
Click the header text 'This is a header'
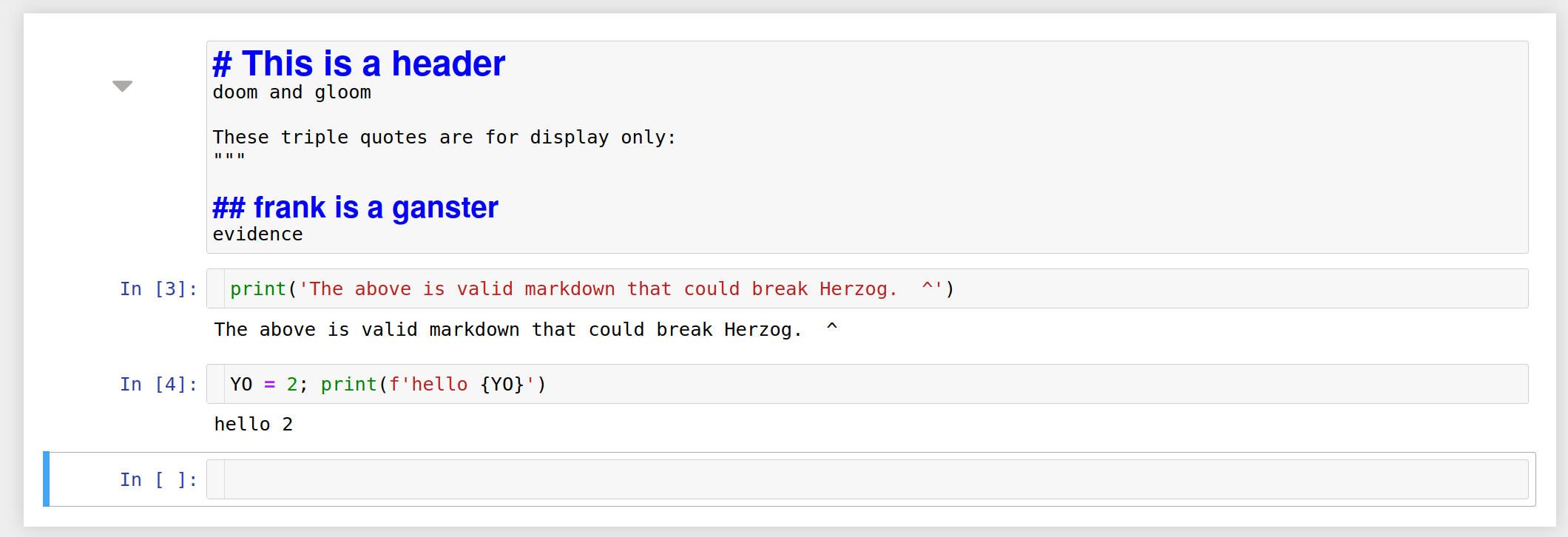358,64
